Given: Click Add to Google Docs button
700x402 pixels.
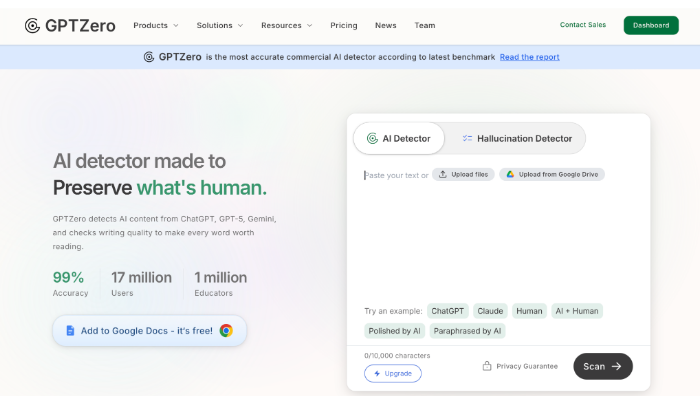Looking at the screenshot, I should point(150,331).
